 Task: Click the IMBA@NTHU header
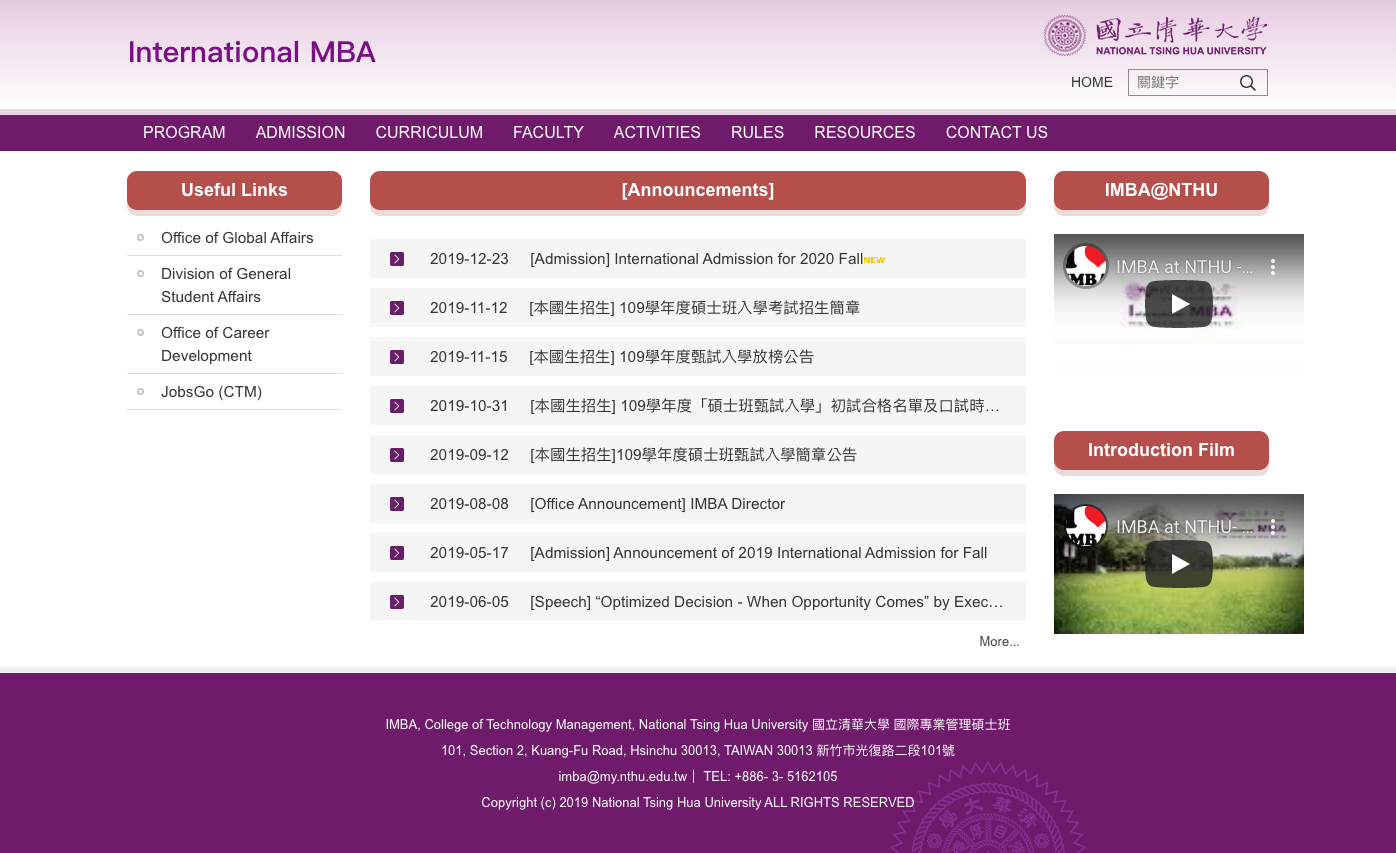[1161, 190]
